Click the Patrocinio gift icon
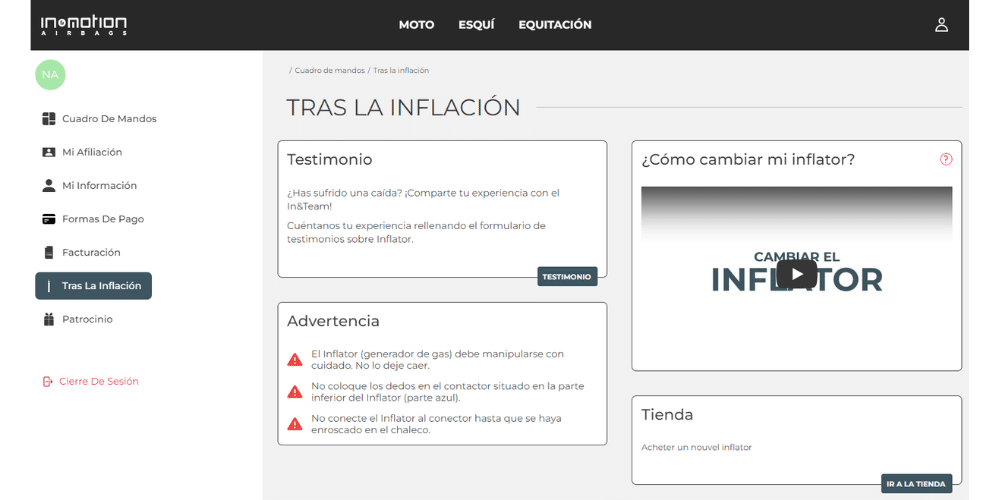 (49, 320)
